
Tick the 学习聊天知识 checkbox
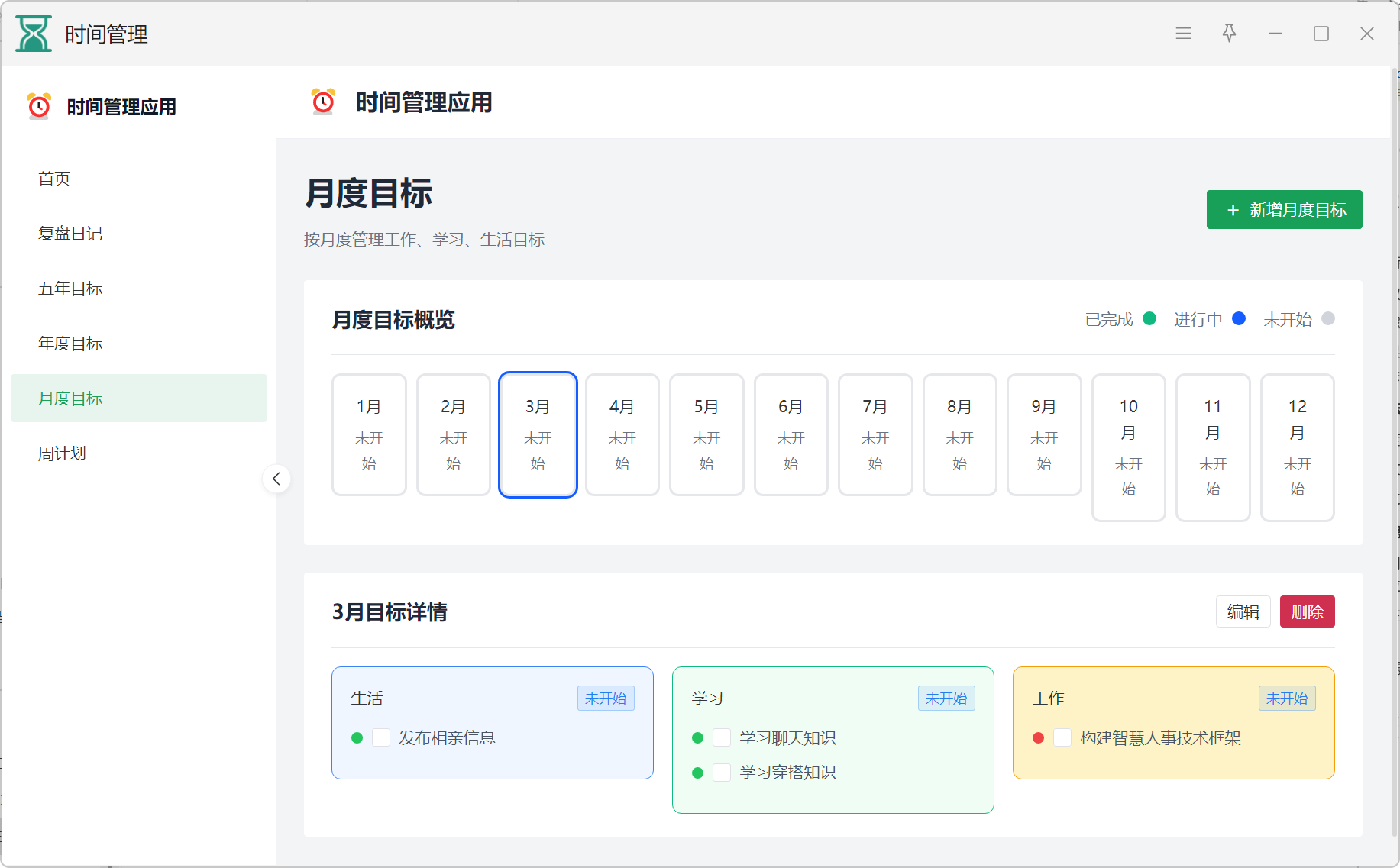pyautogui.click(x=722, y=737)
